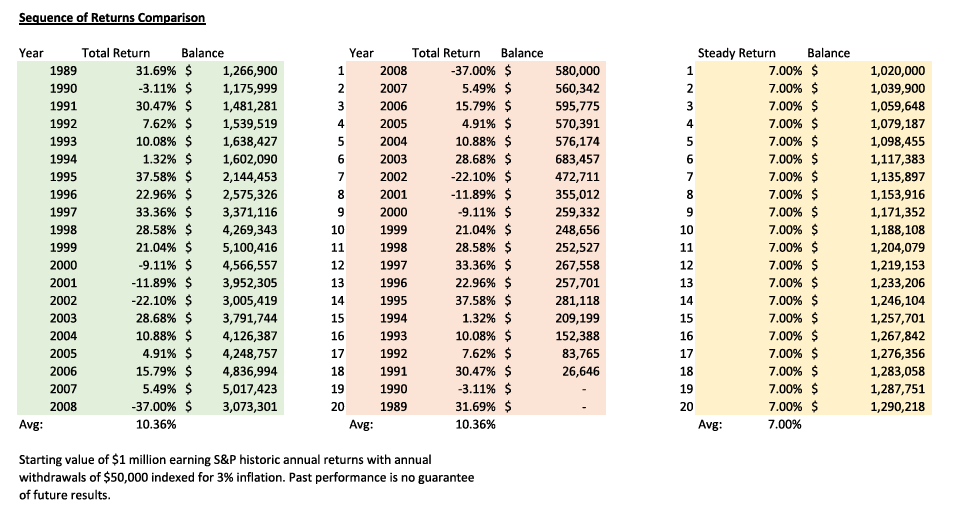The height and width of the screenshot is (518, 959).
Task: Select the 83,765 balance cell
Action: pyautogui.click(x=581, y=351)
